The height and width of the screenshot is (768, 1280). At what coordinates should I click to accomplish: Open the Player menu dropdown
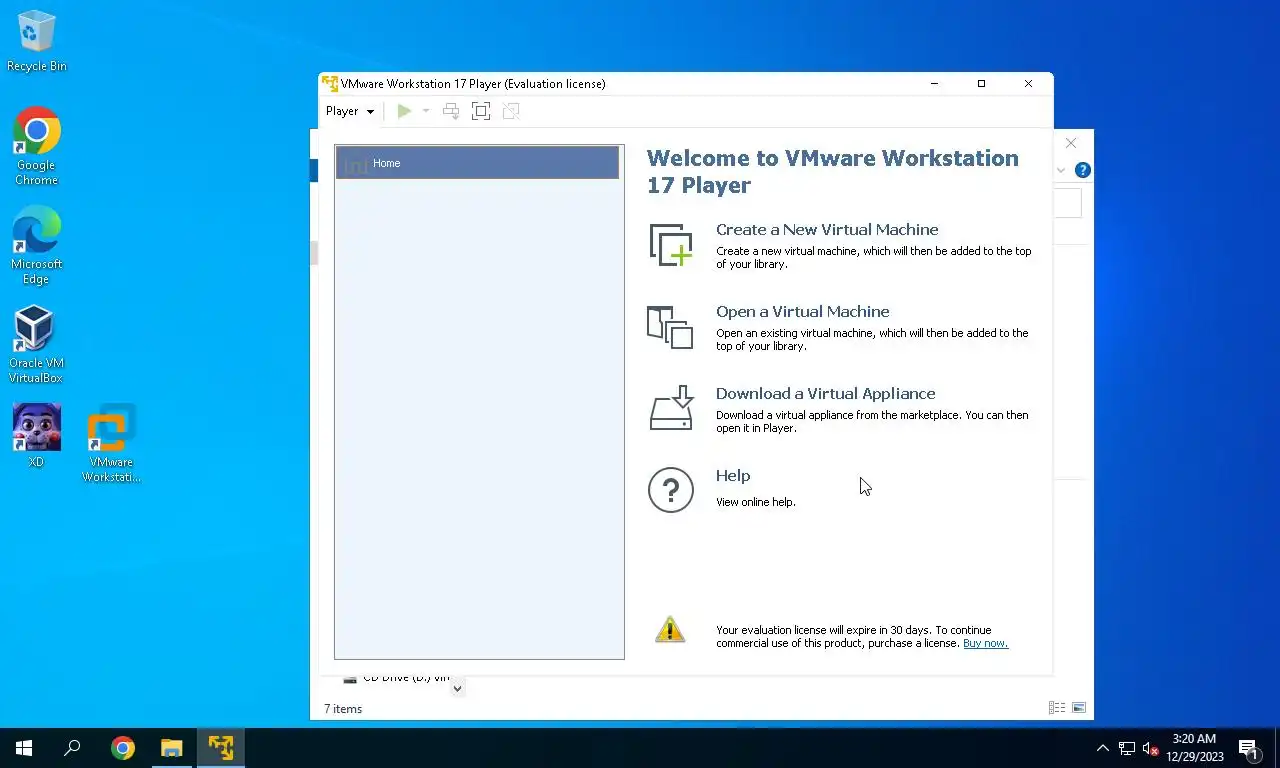(x=349, y=111)
